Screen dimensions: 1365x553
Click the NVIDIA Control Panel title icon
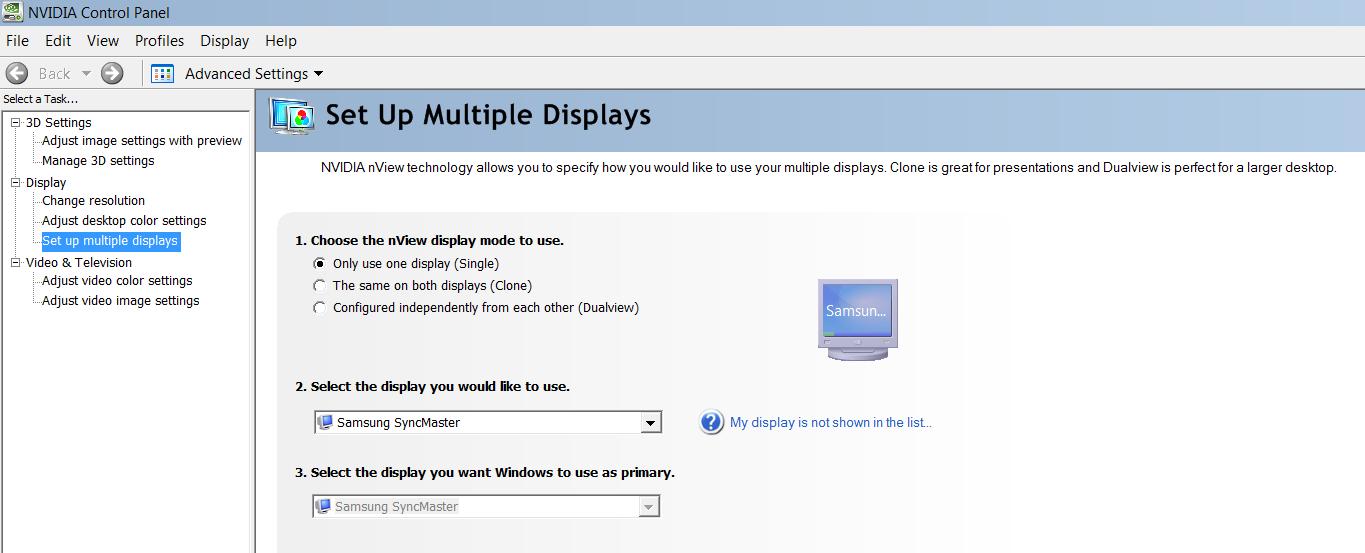coord(12,12)
